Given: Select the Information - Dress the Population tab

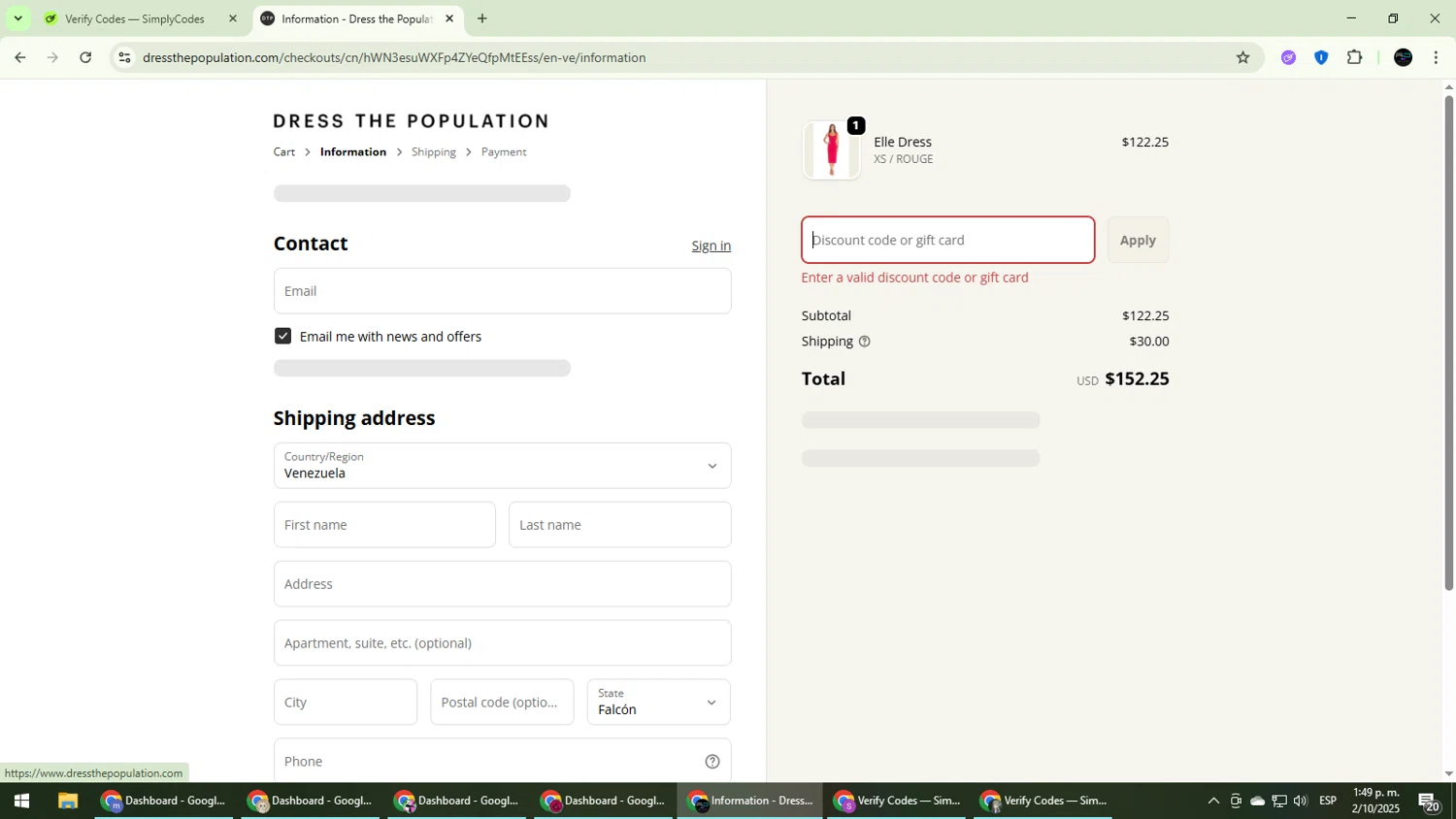Looking at the screenshot, I should click(x=357, y=18).
